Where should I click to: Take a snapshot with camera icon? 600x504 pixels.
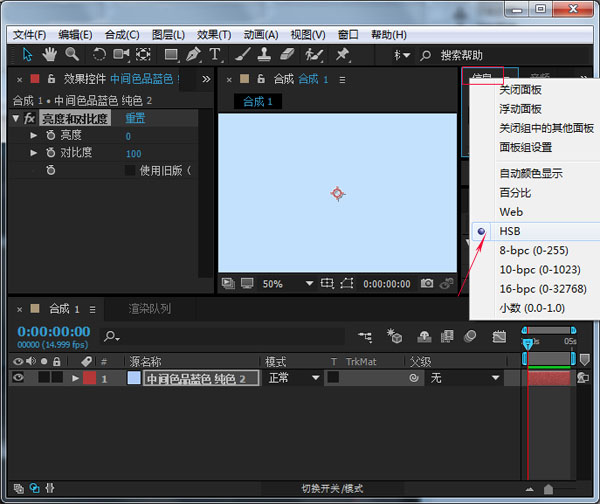pos(427,283)
